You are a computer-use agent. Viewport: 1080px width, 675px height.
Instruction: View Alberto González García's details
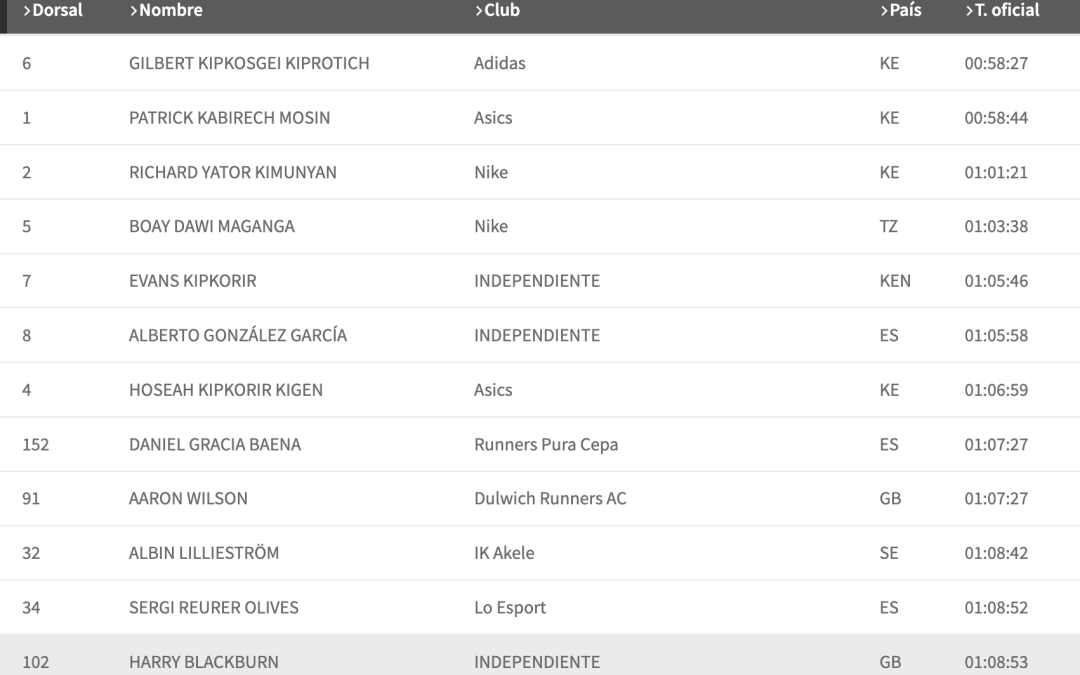237,335
